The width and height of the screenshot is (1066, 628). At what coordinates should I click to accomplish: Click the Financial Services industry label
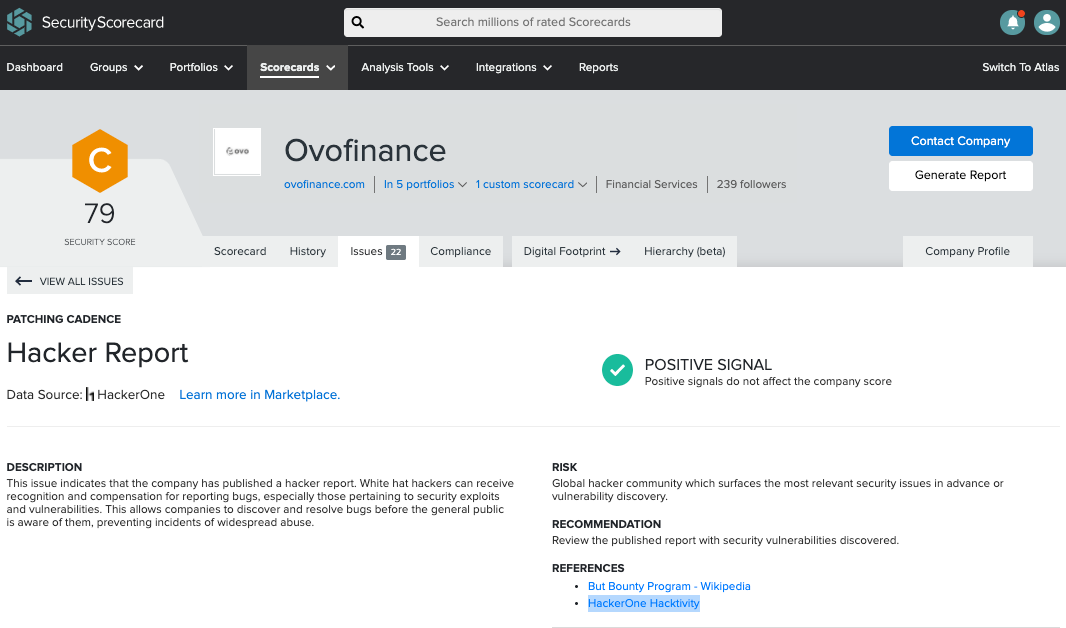pos(651,184)
